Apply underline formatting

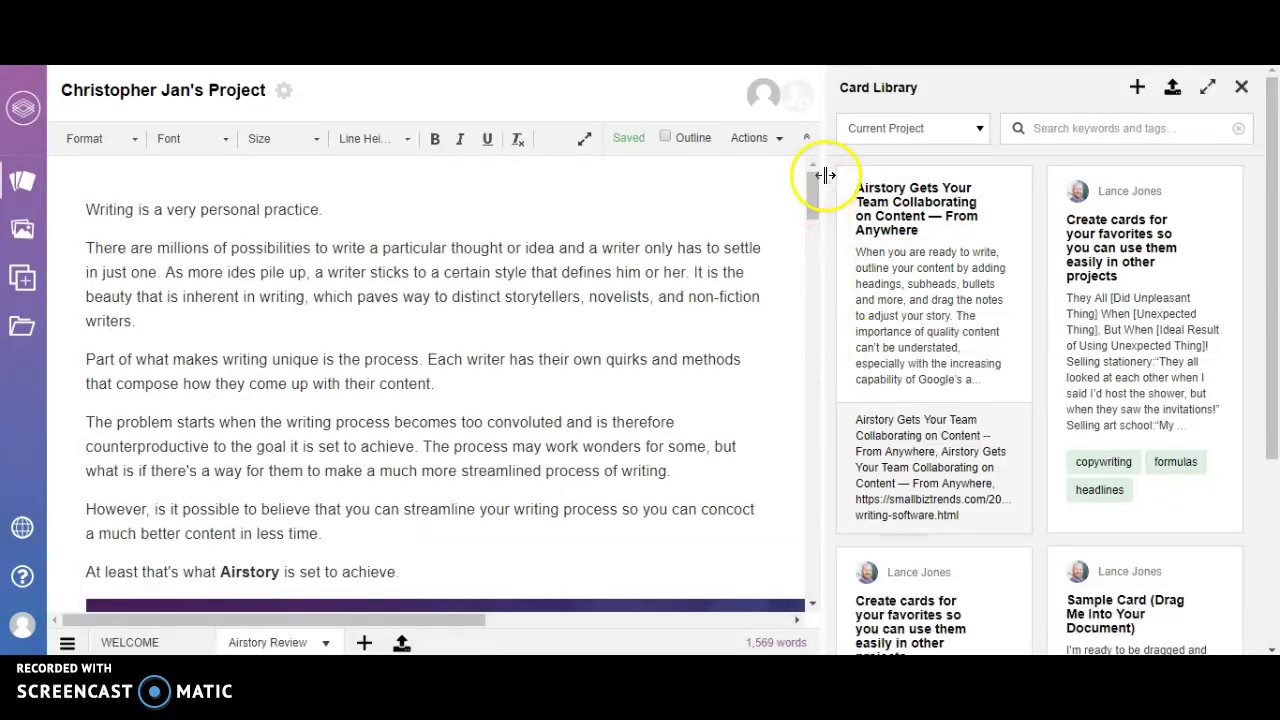click(x=487, y=139)
